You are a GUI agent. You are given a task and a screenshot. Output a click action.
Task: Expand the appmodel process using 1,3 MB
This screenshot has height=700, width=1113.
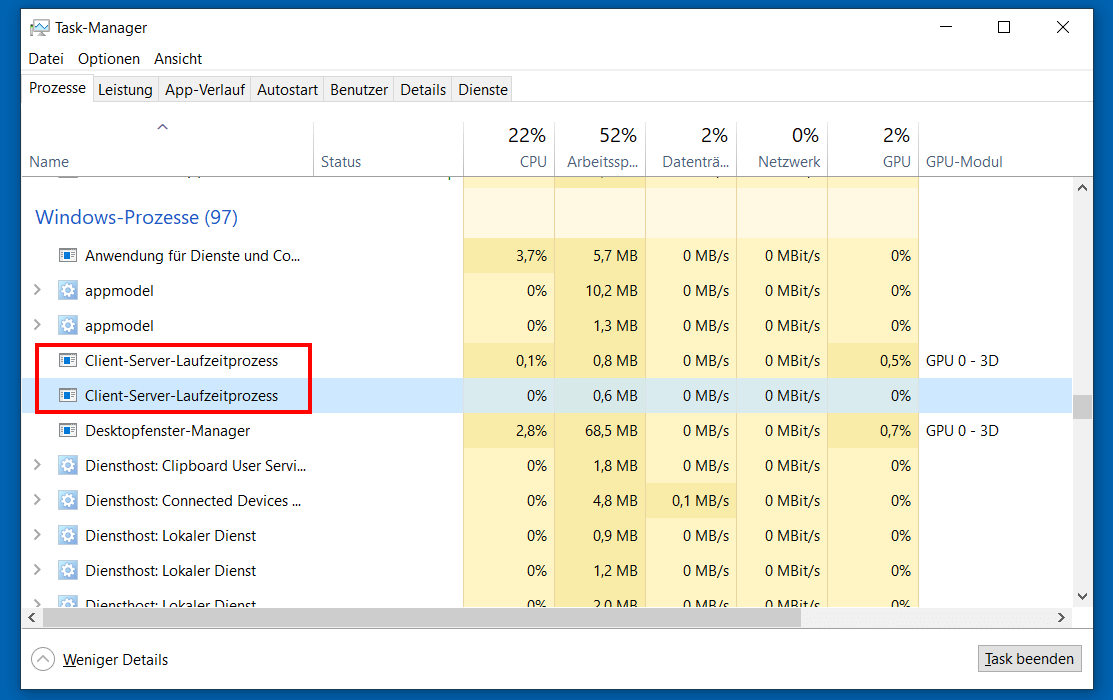tap(38, 324)
